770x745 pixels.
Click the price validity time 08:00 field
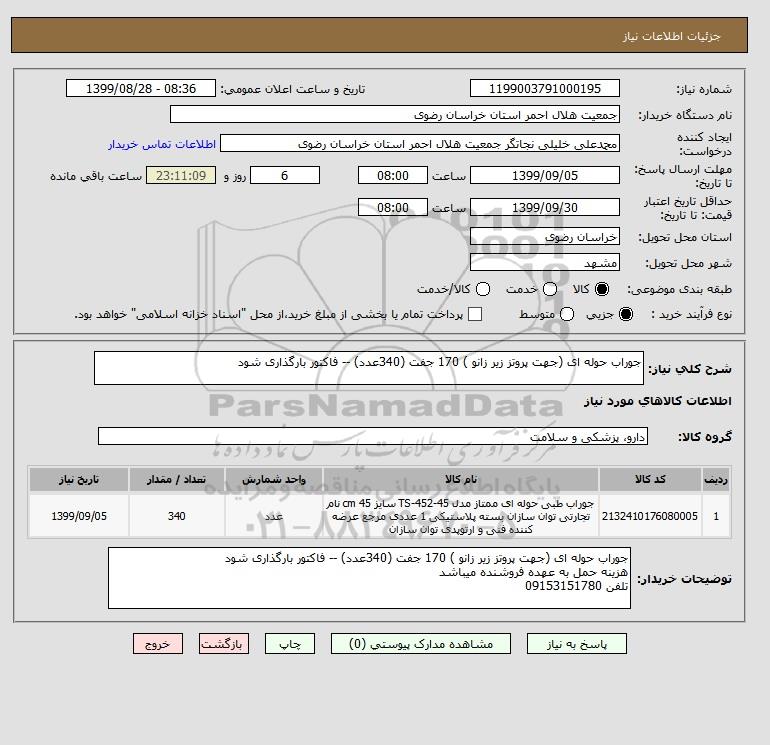click(x=393, y=207)
